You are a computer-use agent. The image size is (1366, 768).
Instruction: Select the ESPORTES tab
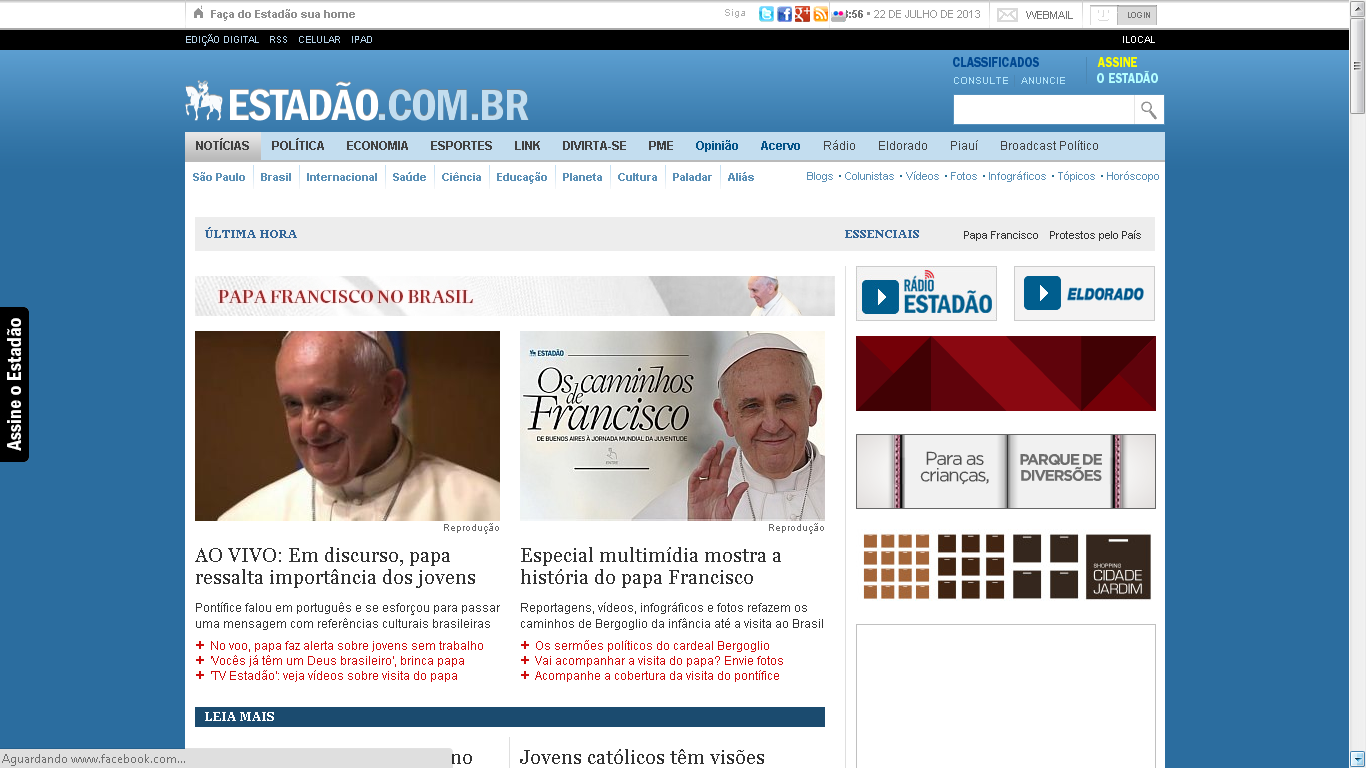tap(461, 146)
